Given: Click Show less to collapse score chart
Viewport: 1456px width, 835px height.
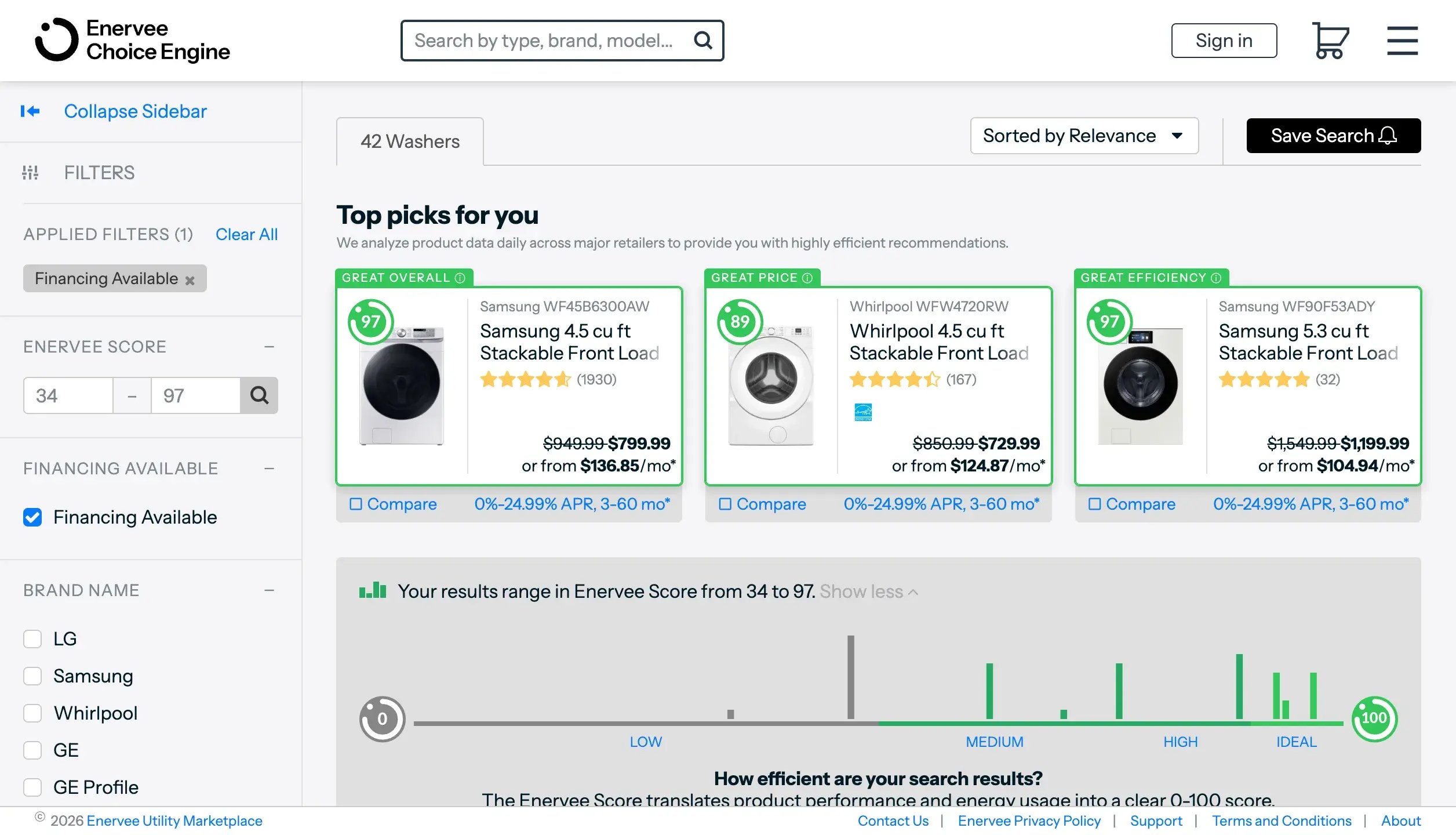Looking at the screenshot, I should point(868,591).
